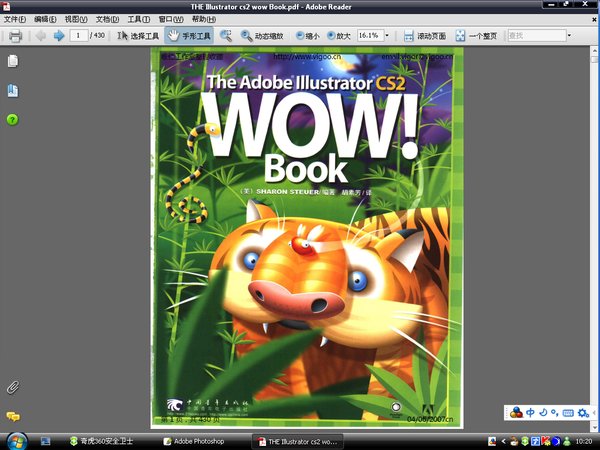Click the PDF icon in title bar
This screenshot has width=600, height=450.
click(7, 6)
